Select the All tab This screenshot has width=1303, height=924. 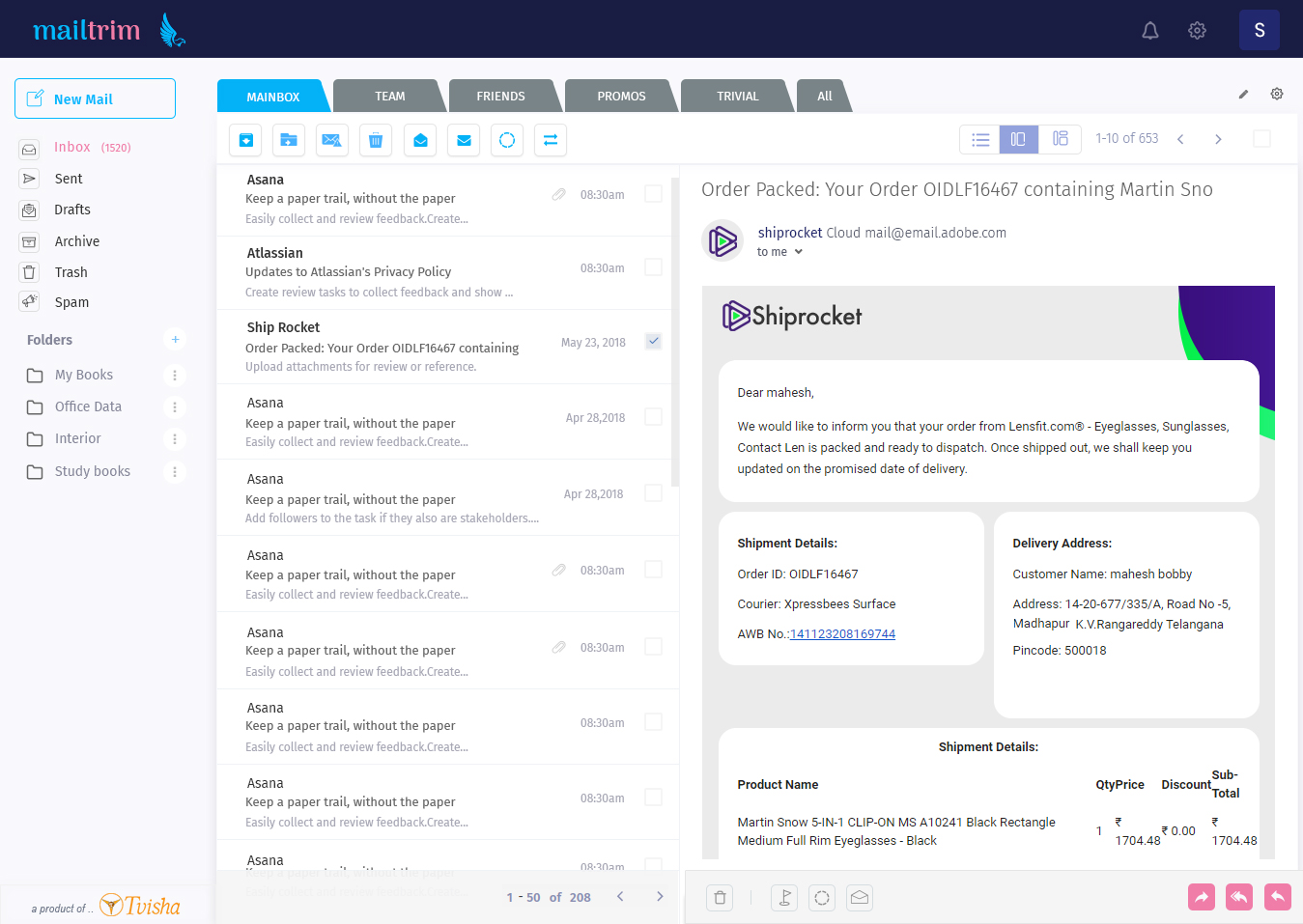click(x=824, y=97)
